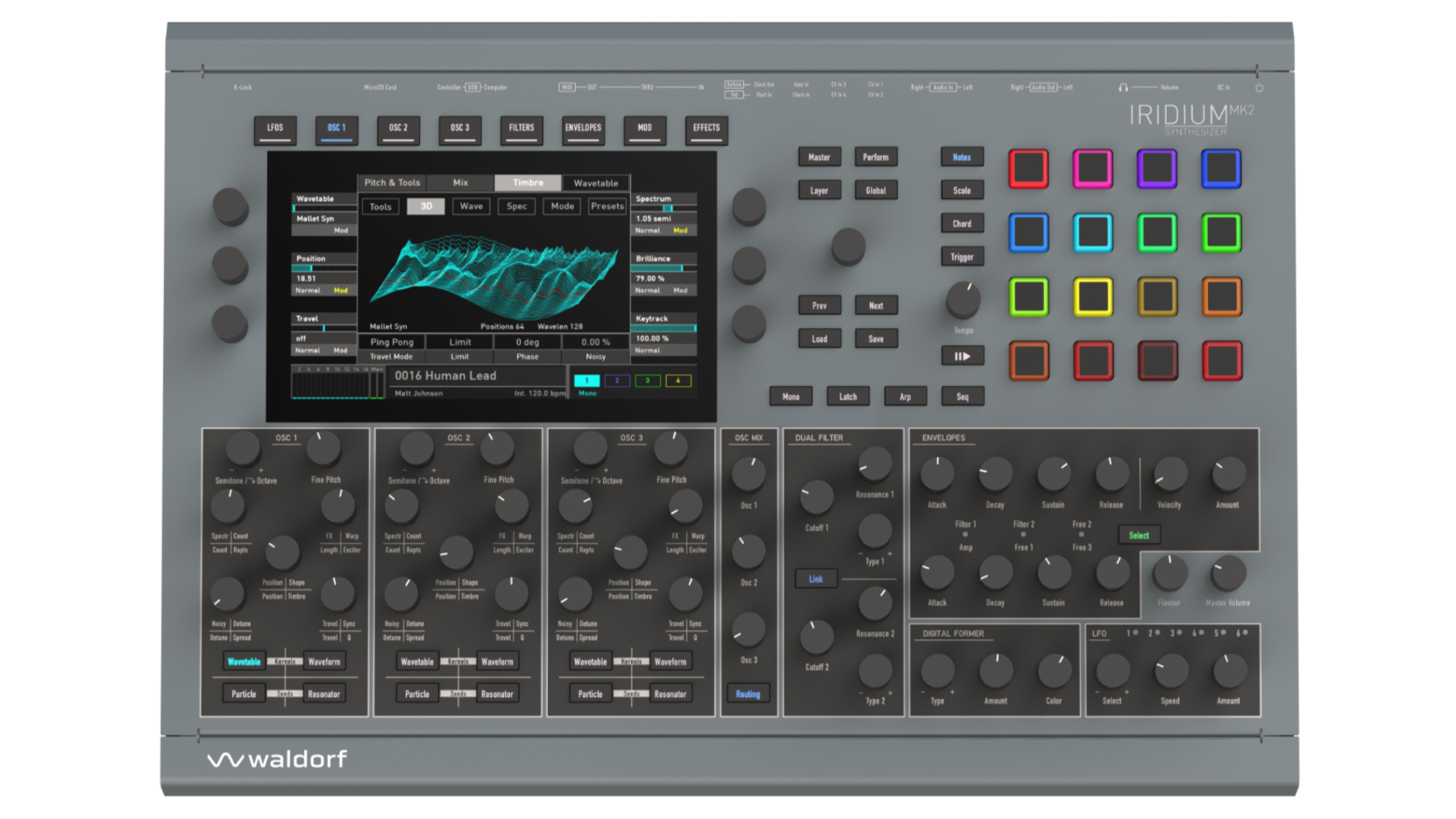Activate the Chord function button
Screen dimensions: 1456x819
click(962, 224)
